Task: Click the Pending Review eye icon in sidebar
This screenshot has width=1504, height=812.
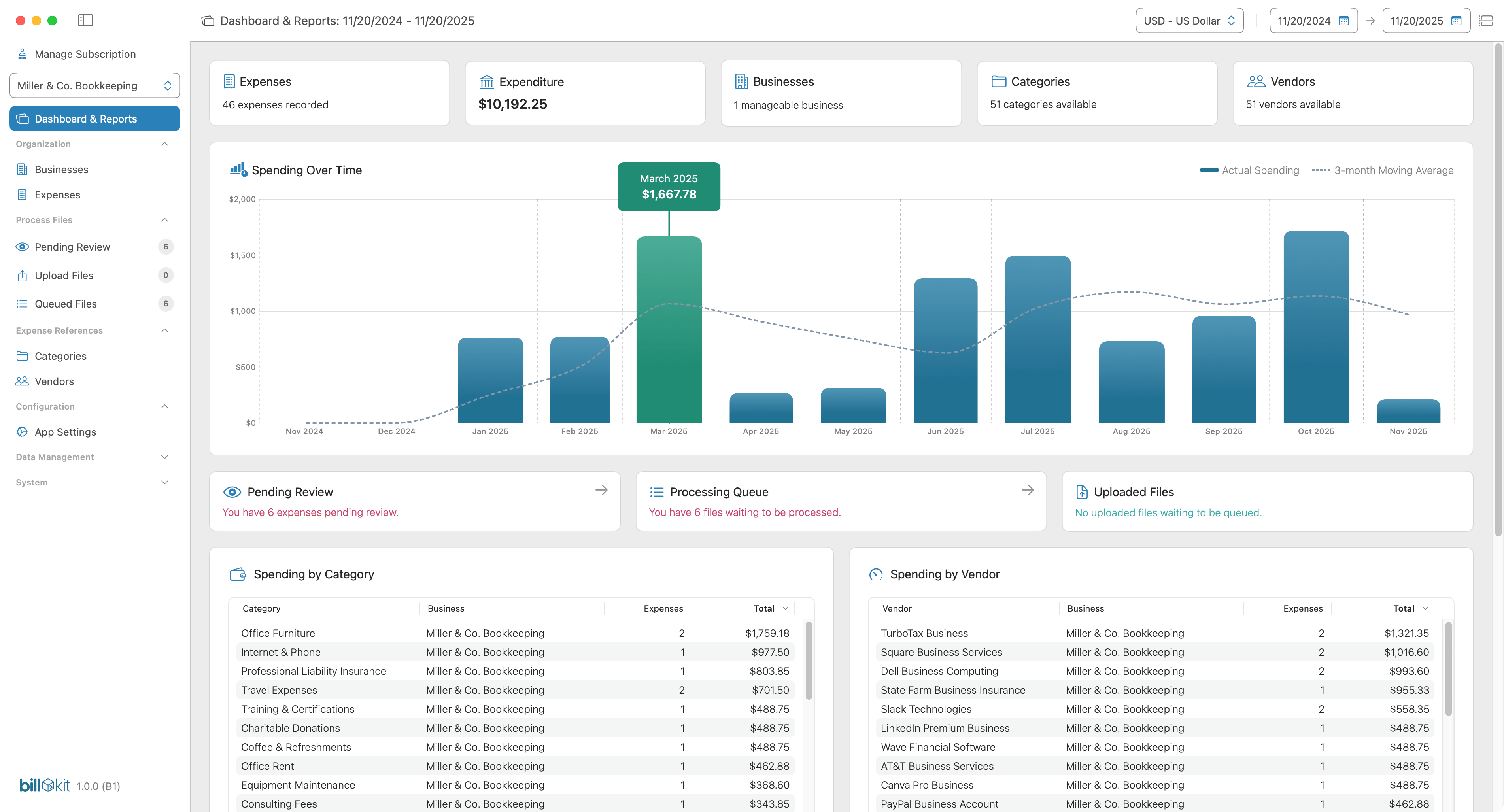Action: click(x=22, y=247)
